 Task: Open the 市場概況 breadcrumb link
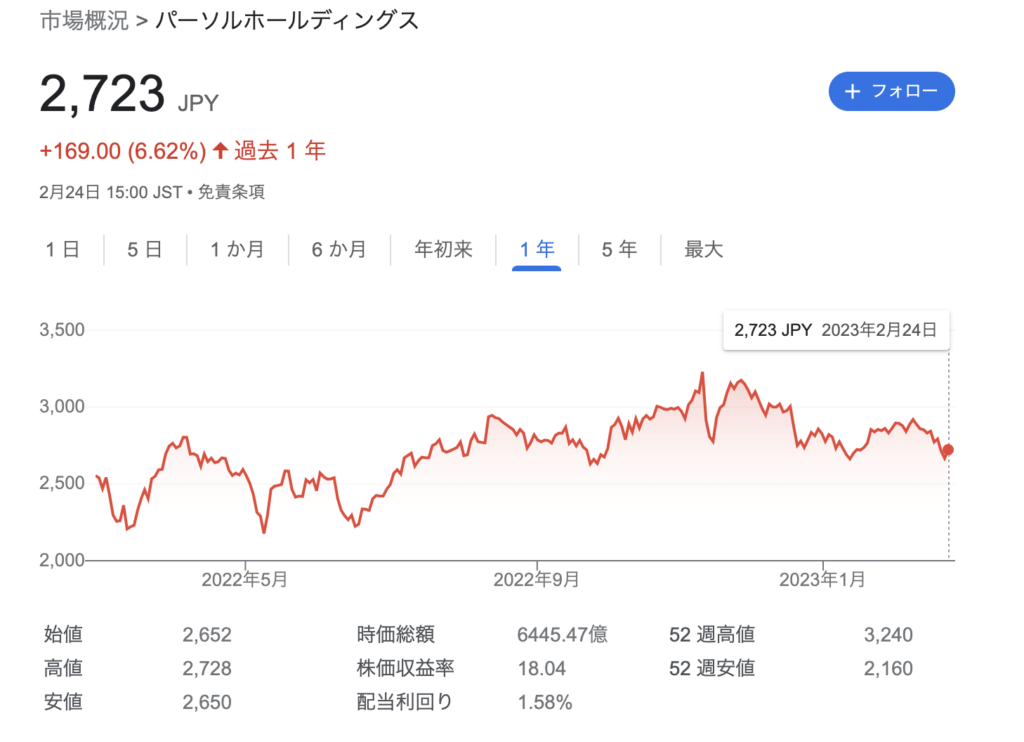(83, 21)
